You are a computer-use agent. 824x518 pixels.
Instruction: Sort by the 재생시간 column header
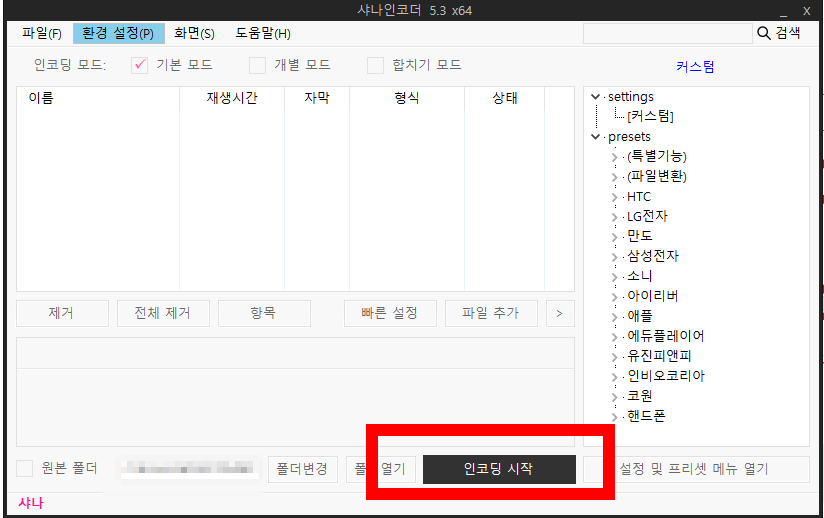click(x=232, y=98)
